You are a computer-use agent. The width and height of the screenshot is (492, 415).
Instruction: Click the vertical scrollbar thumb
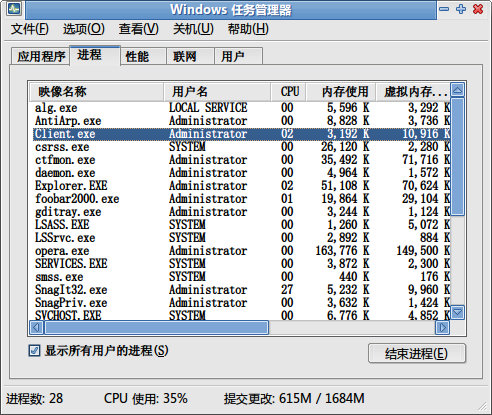click(x=457, y=157)
